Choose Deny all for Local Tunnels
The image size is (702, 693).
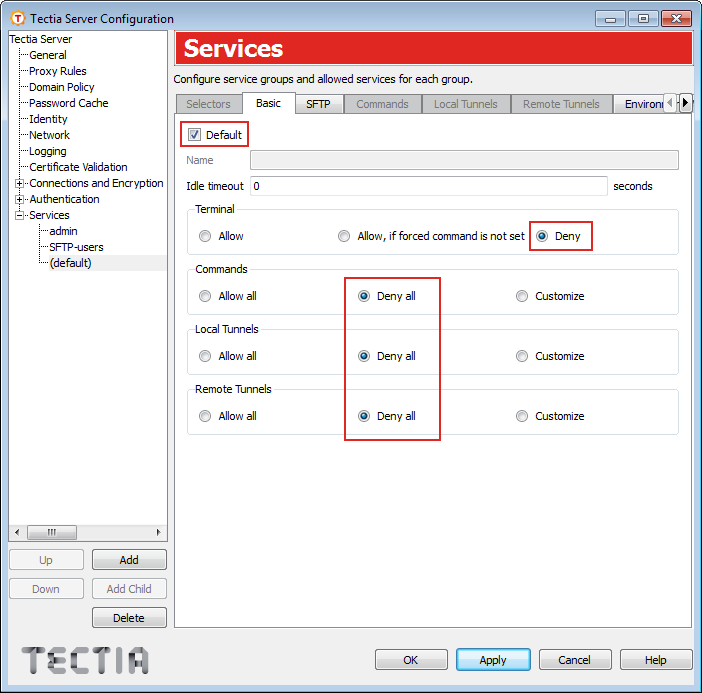(364, 356)
